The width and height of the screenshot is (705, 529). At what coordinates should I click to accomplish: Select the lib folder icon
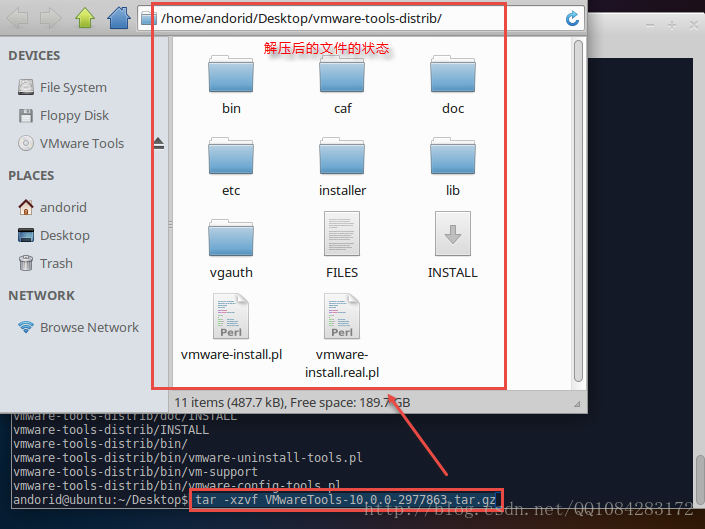click(453, 156)
